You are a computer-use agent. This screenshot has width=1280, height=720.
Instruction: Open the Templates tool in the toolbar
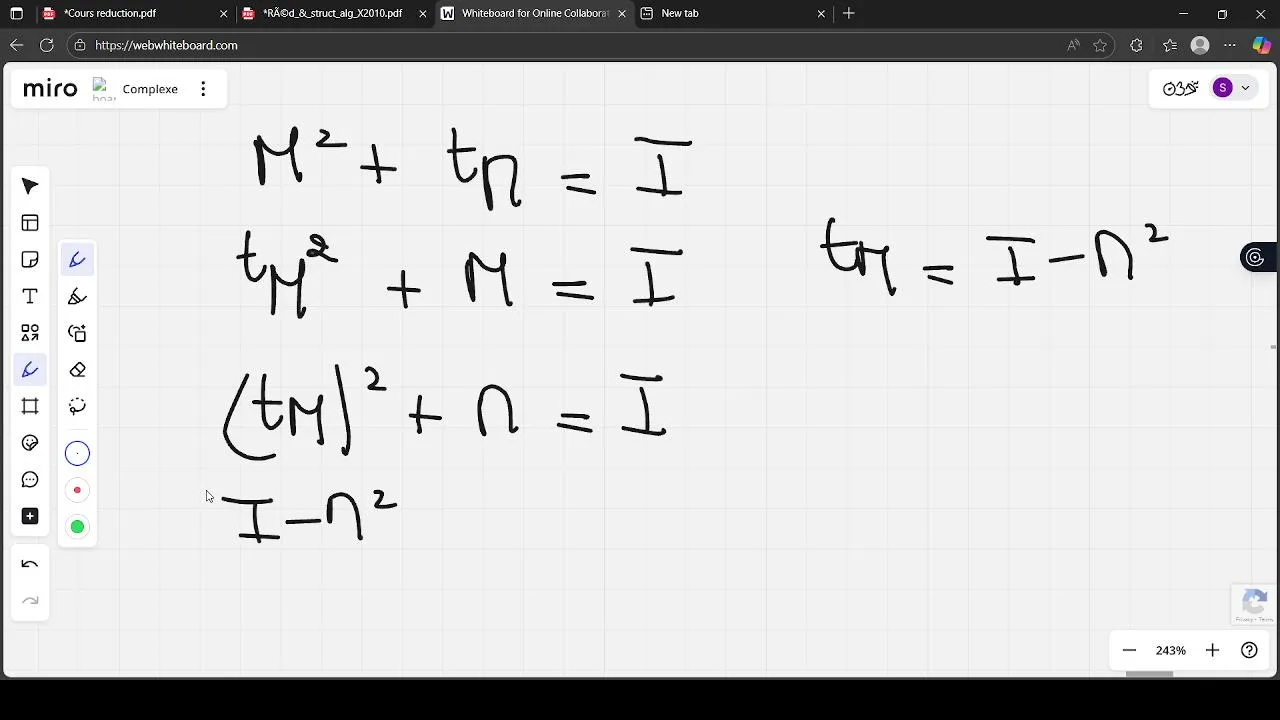point(30,223)
